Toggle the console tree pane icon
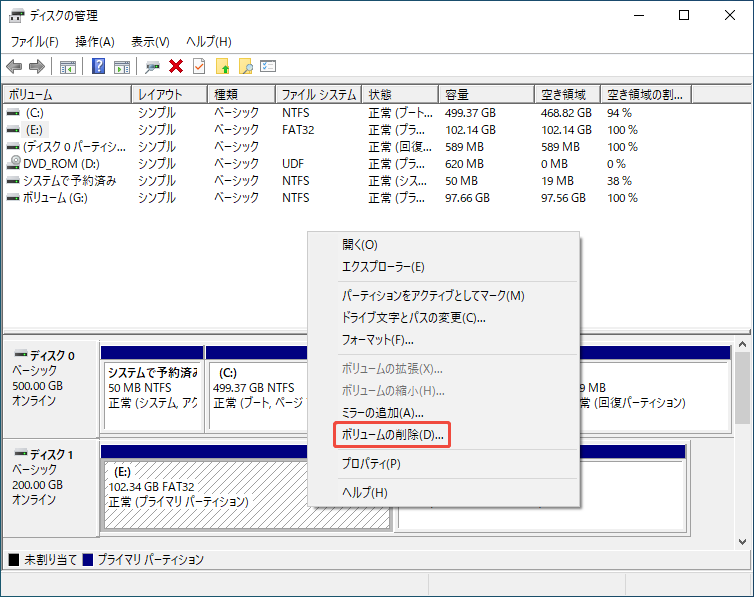 [68, 66]
